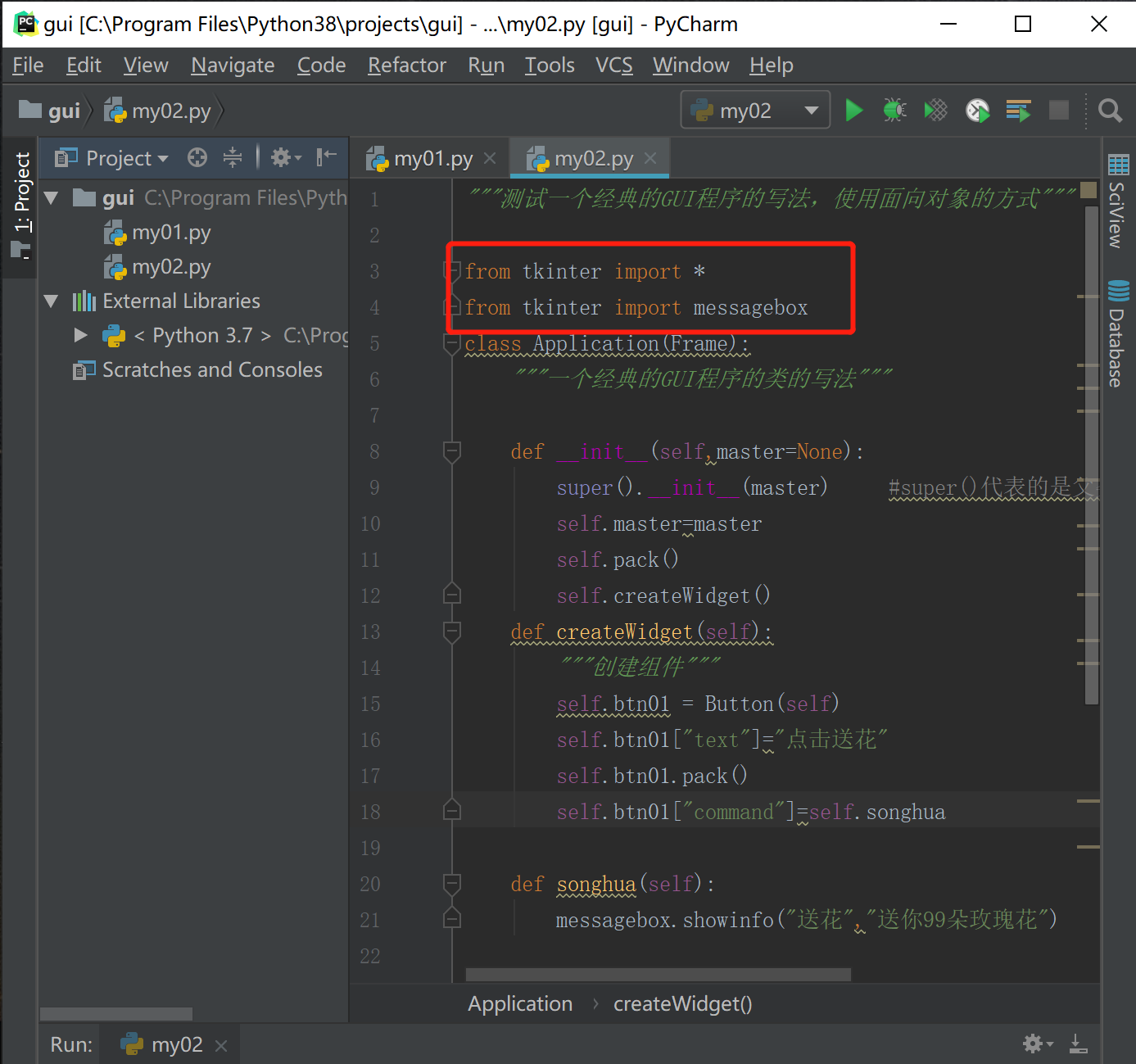Screen dimensions: 1136x1064
Task: Click Application in the editor breadcrumb
Action: (x=520, y=1003)
